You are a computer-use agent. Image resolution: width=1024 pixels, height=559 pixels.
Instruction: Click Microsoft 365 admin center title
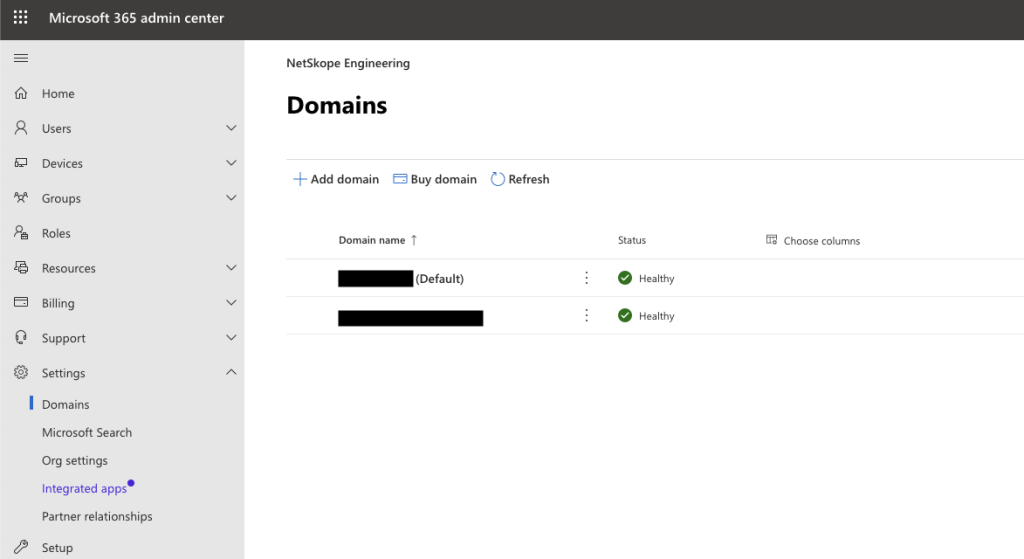tap(136, 18)
